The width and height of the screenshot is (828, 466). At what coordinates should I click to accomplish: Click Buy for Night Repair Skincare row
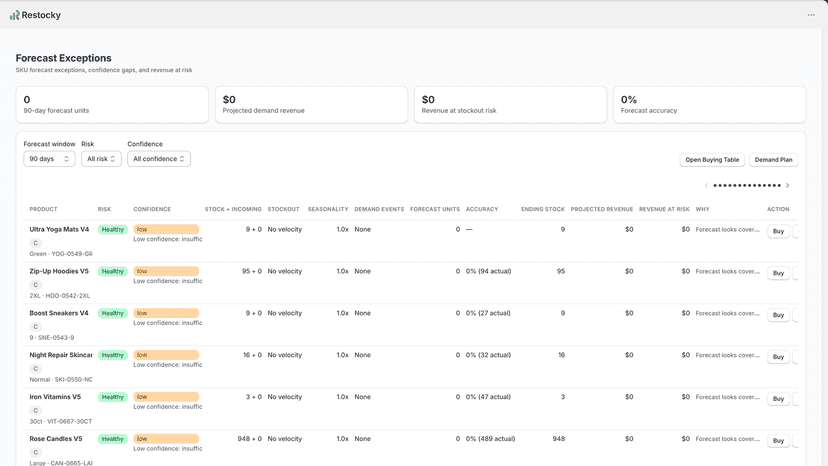(778, 357)
